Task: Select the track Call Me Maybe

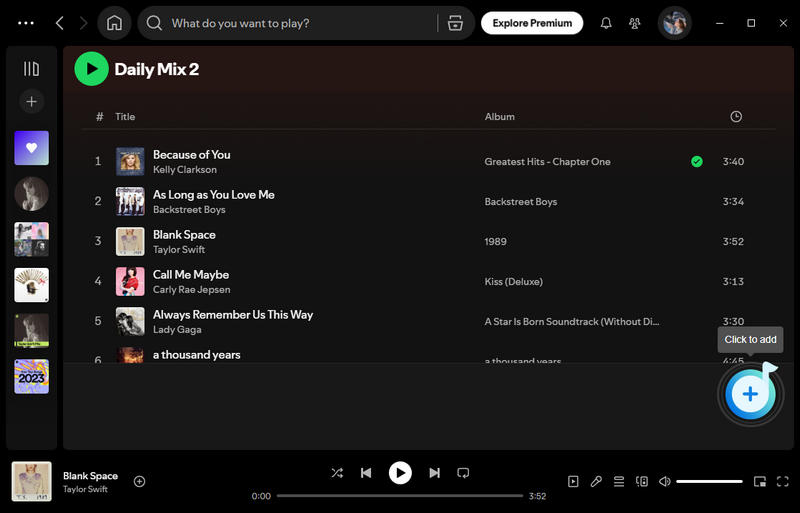Action: (191, 275)
